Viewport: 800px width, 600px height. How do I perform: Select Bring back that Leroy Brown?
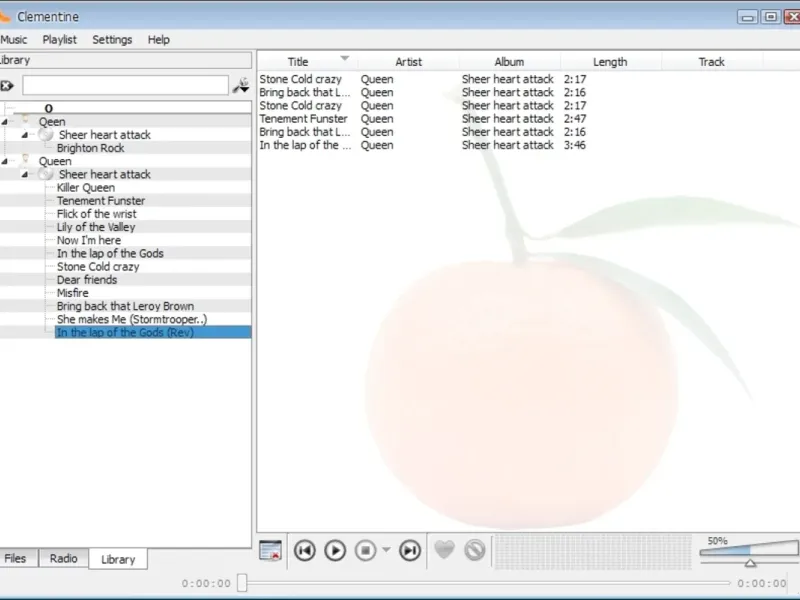(126, 306)
